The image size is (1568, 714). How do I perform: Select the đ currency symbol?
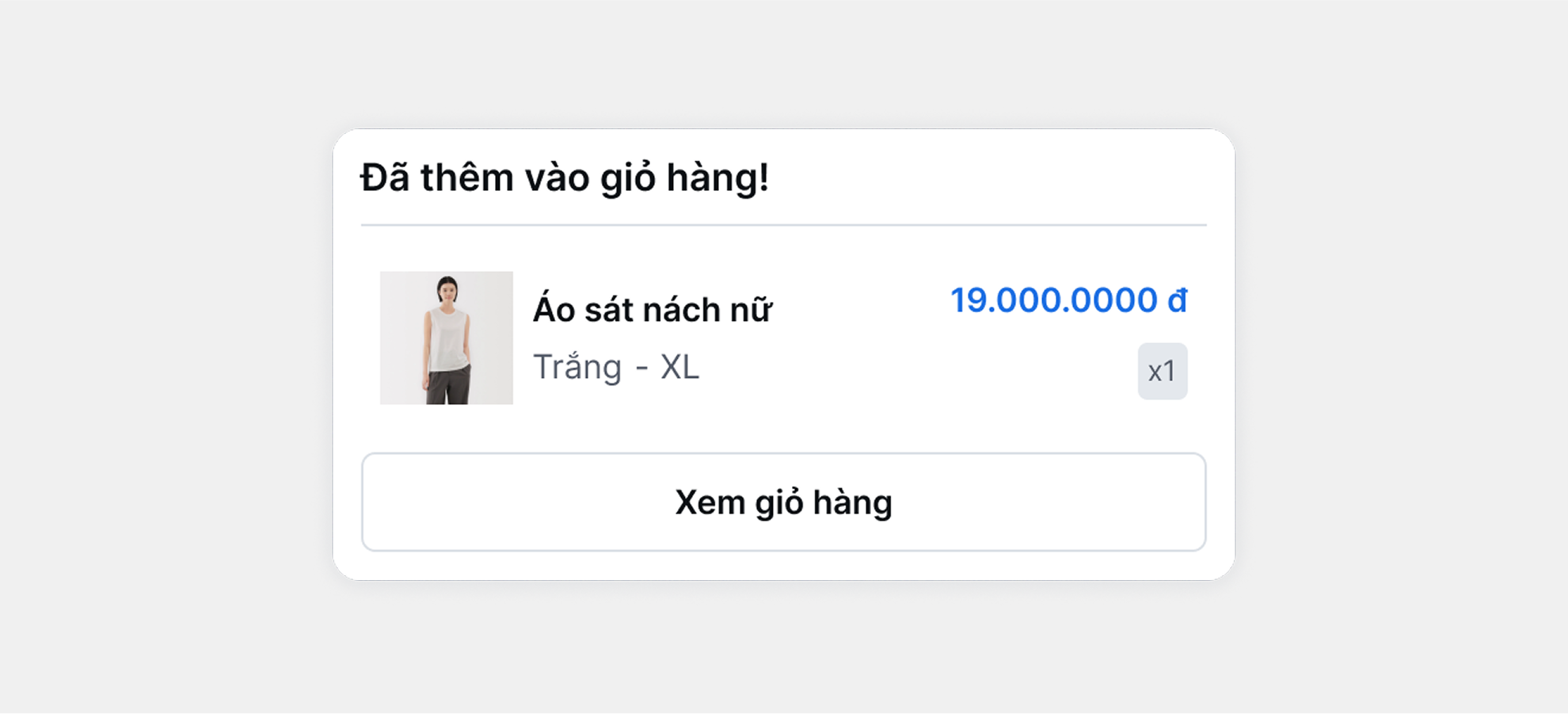1178,300
